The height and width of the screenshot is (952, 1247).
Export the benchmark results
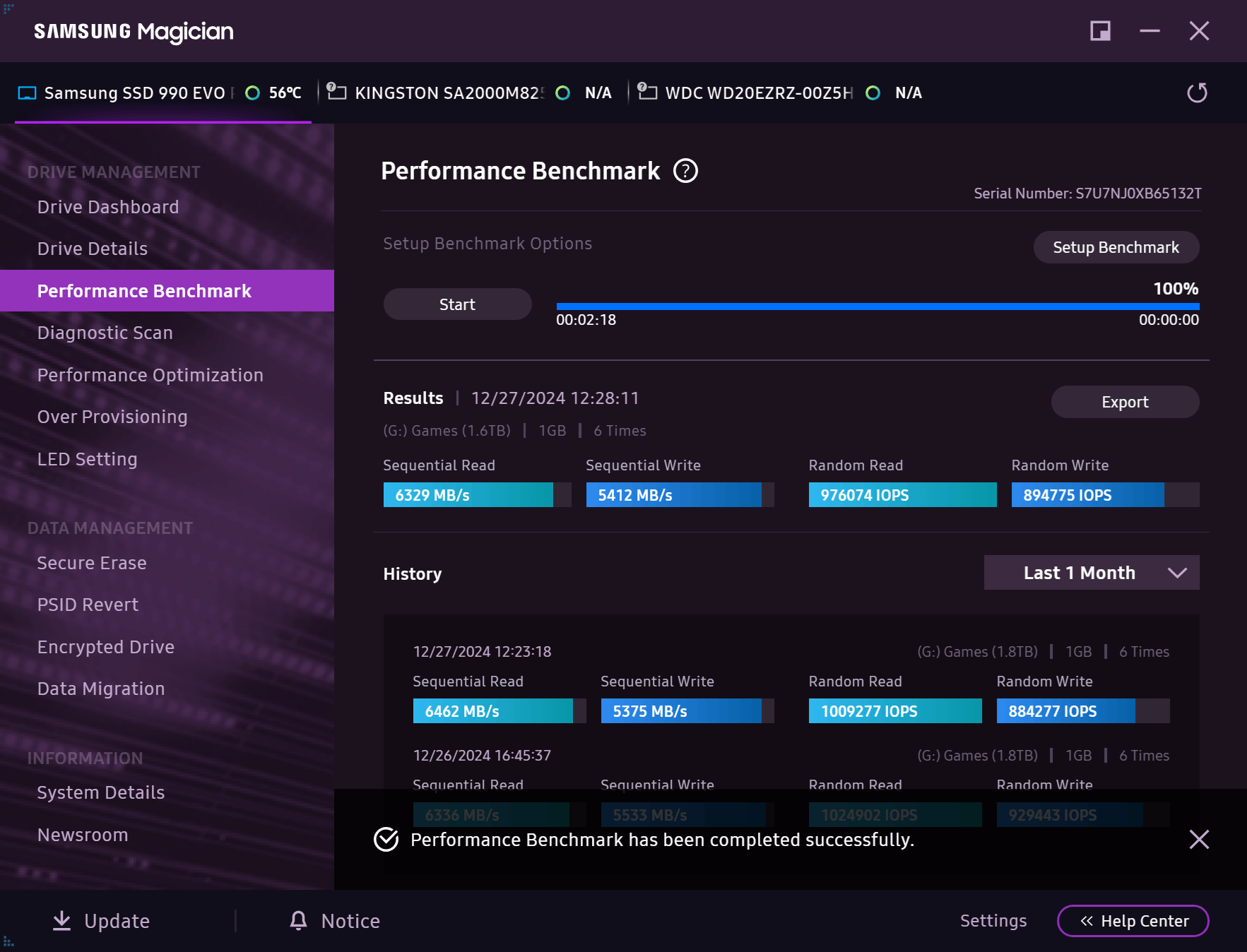click(1125, 402)
